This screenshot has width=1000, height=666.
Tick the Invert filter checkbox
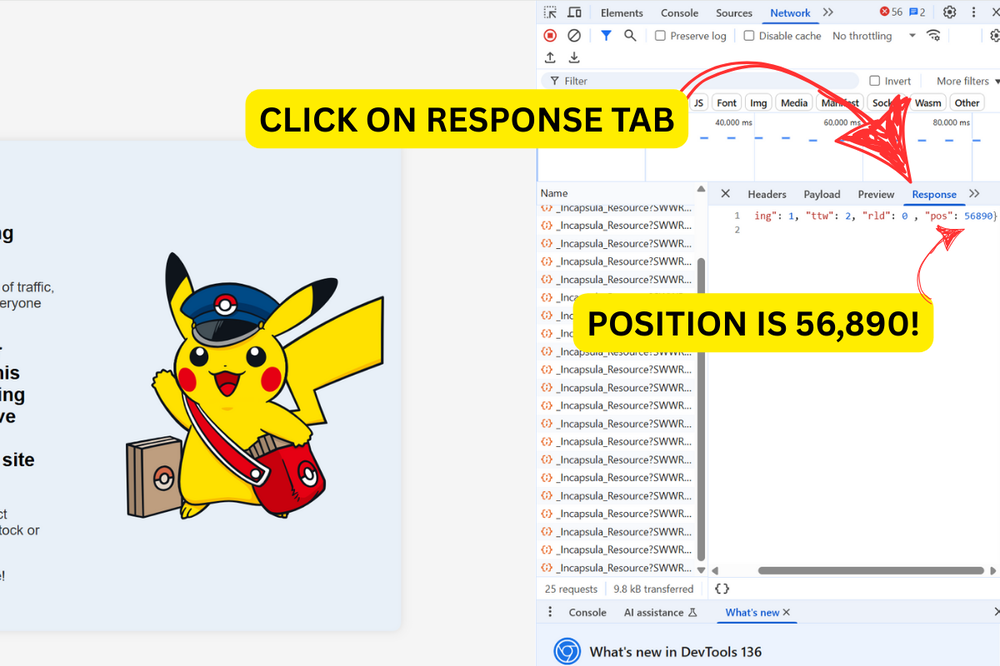[875, 81]
